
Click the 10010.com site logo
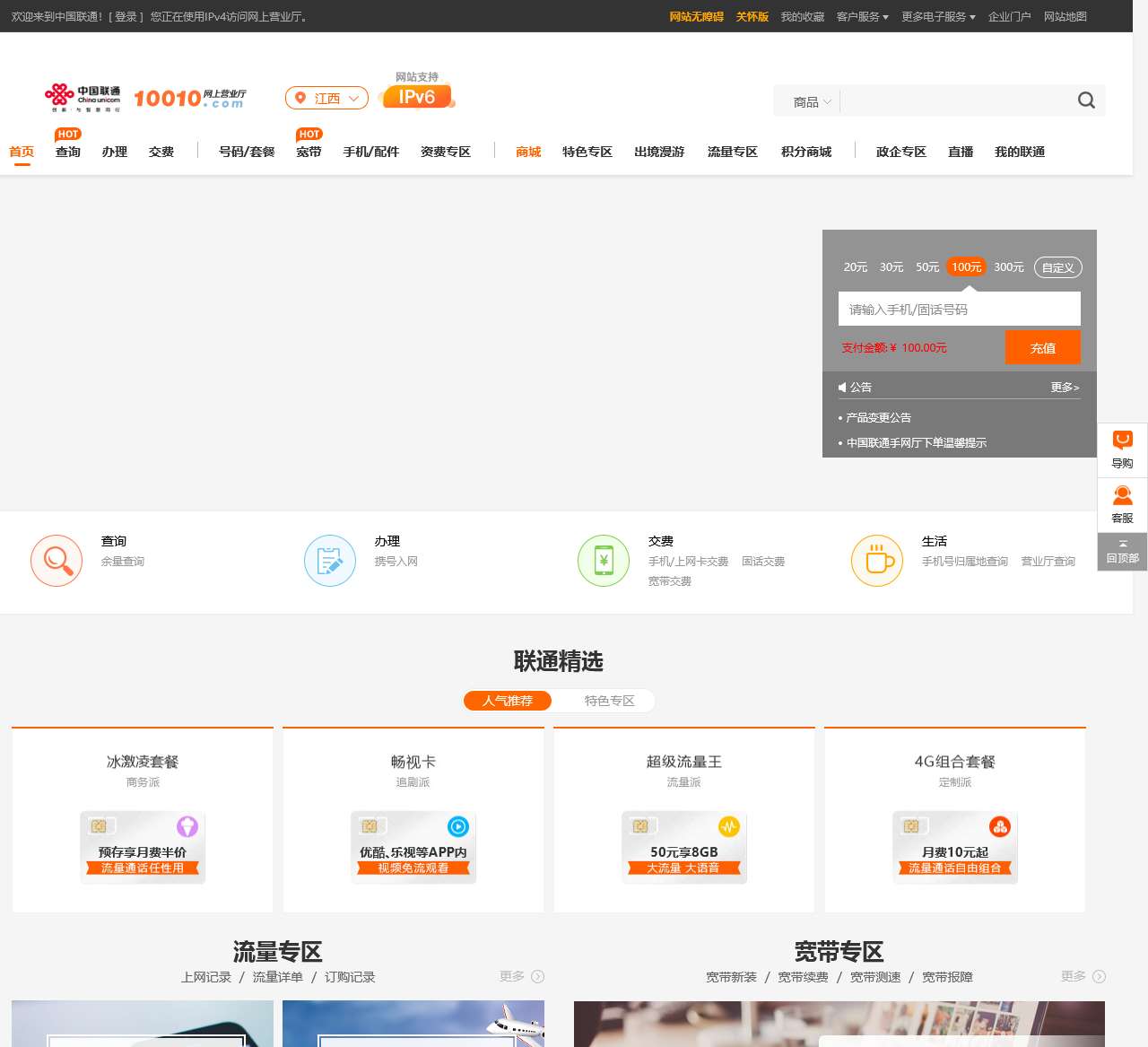(189, 98)
